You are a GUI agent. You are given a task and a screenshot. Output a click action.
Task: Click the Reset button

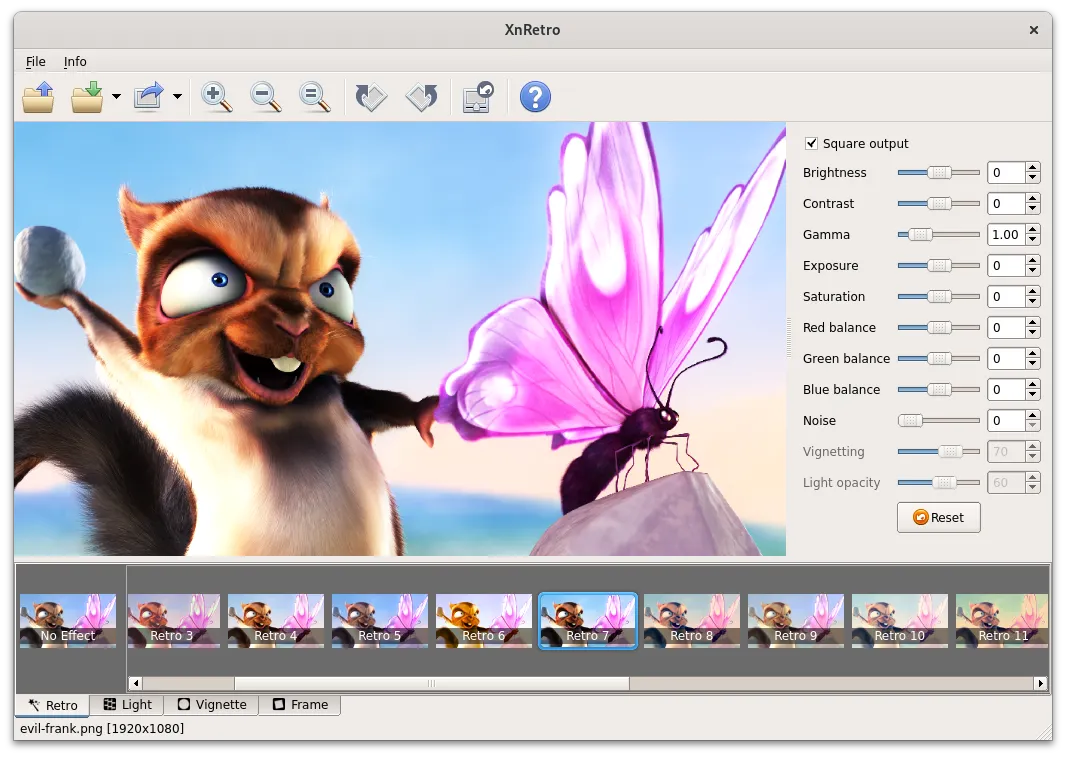pyautogui.click(x=939, y=518)
